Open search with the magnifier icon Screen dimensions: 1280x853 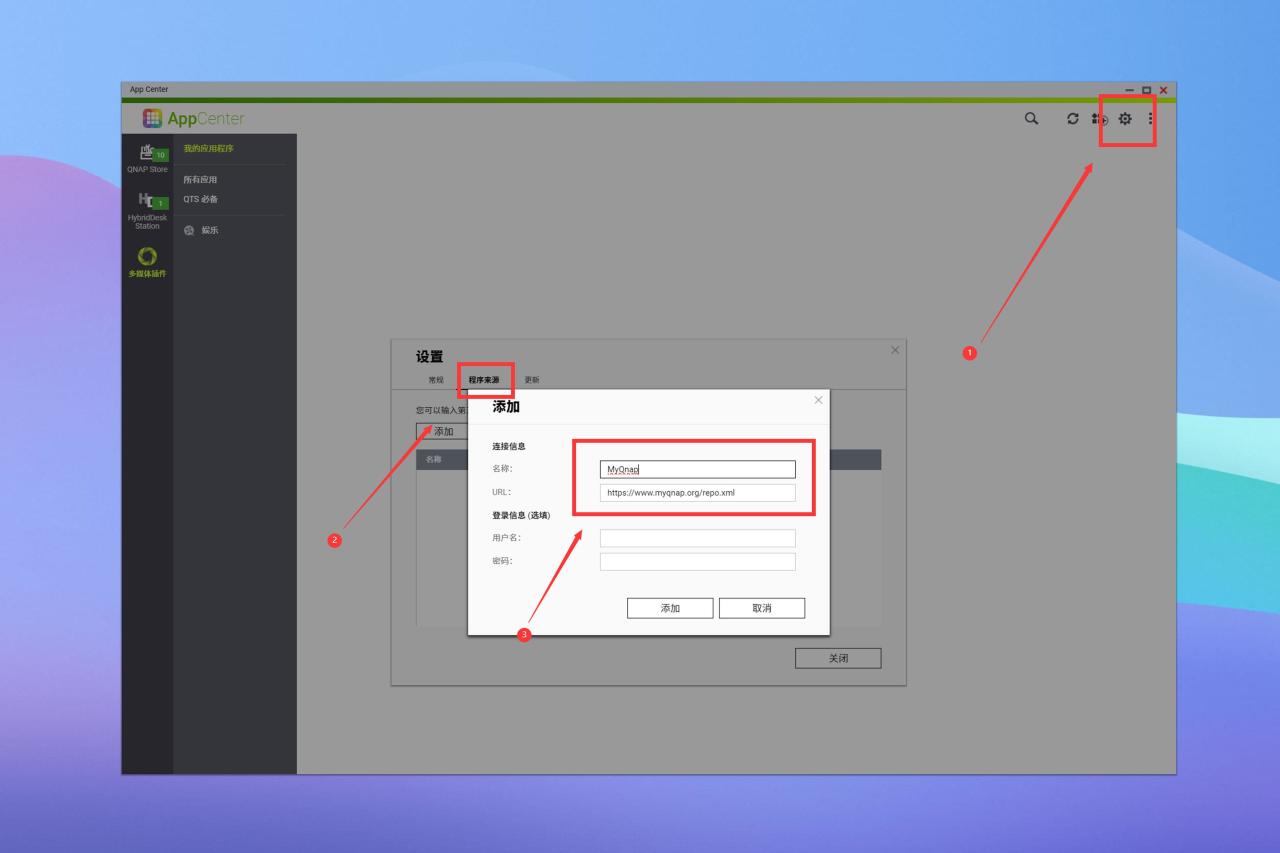coord(1031,119)
